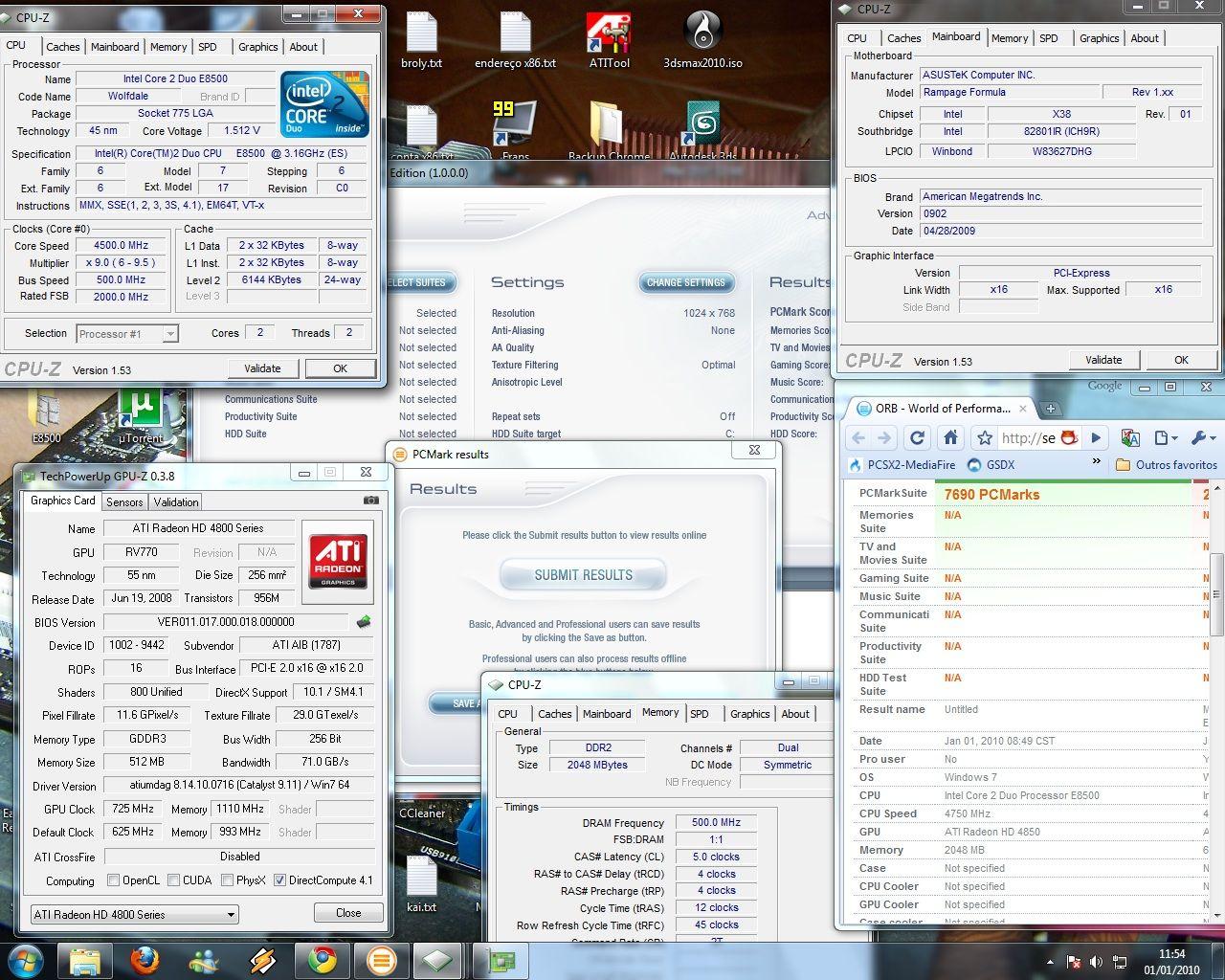Open the broly.txt desktop file icon
The height and width of the screenshot is (980, 1225).
pos(421,38)
